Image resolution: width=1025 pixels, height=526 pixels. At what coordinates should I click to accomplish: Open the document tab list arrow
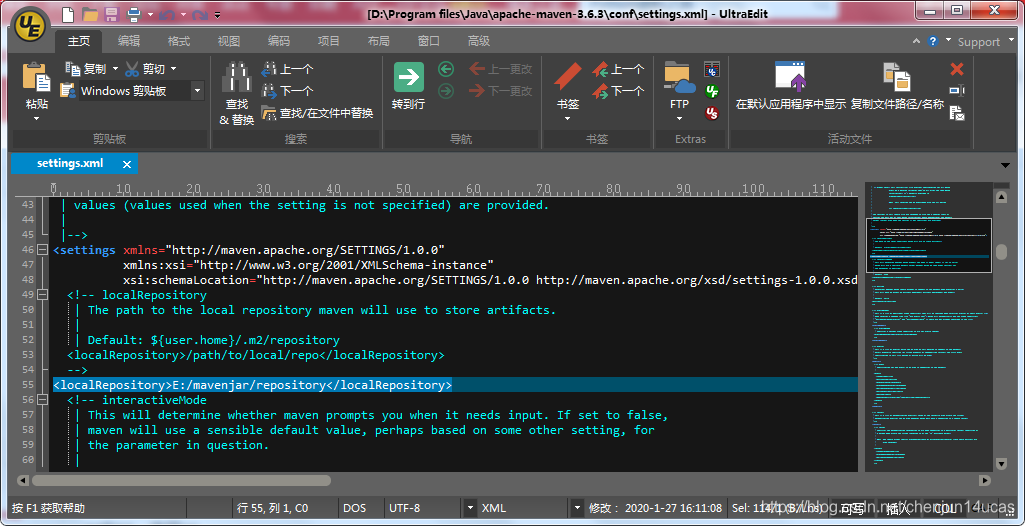[x=1005, y=165]
